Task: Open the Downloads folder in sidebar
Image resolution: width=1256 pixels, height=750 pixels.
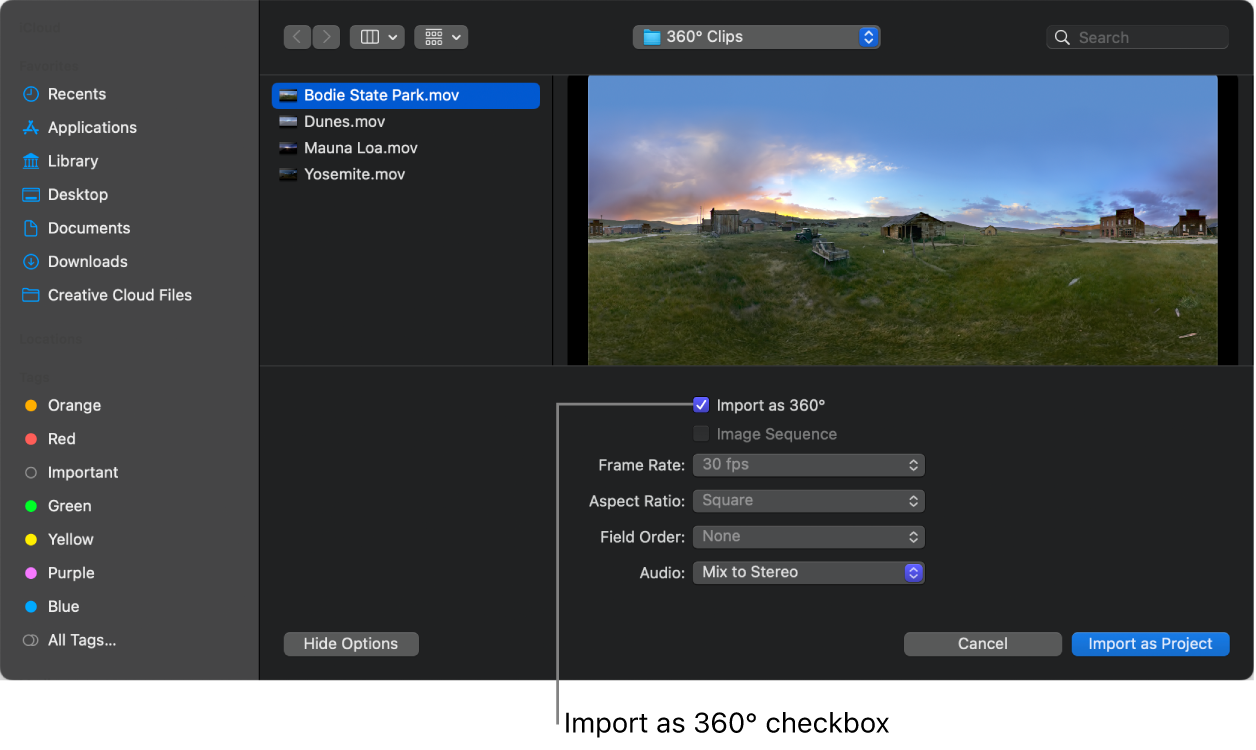Action: [x=88, y=261]
